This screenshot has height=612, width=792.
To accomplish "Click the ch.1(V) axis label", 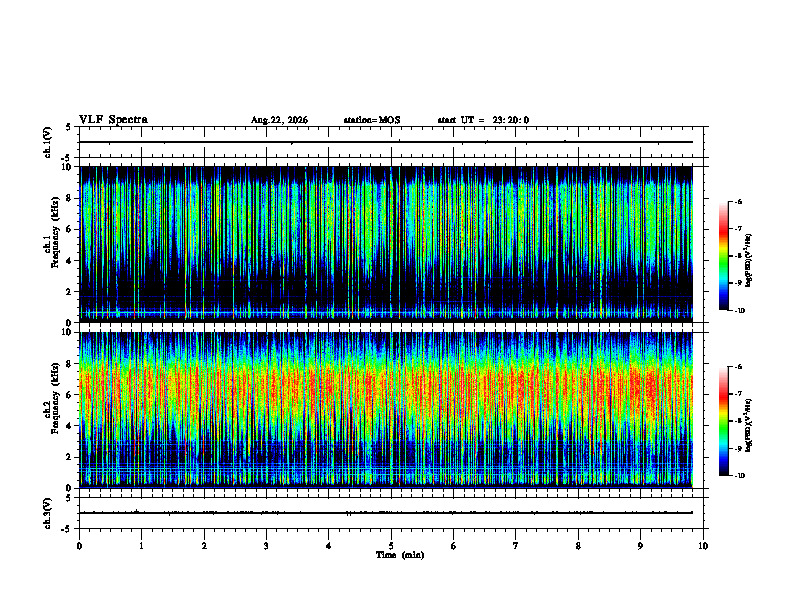I will coord(48,142).
